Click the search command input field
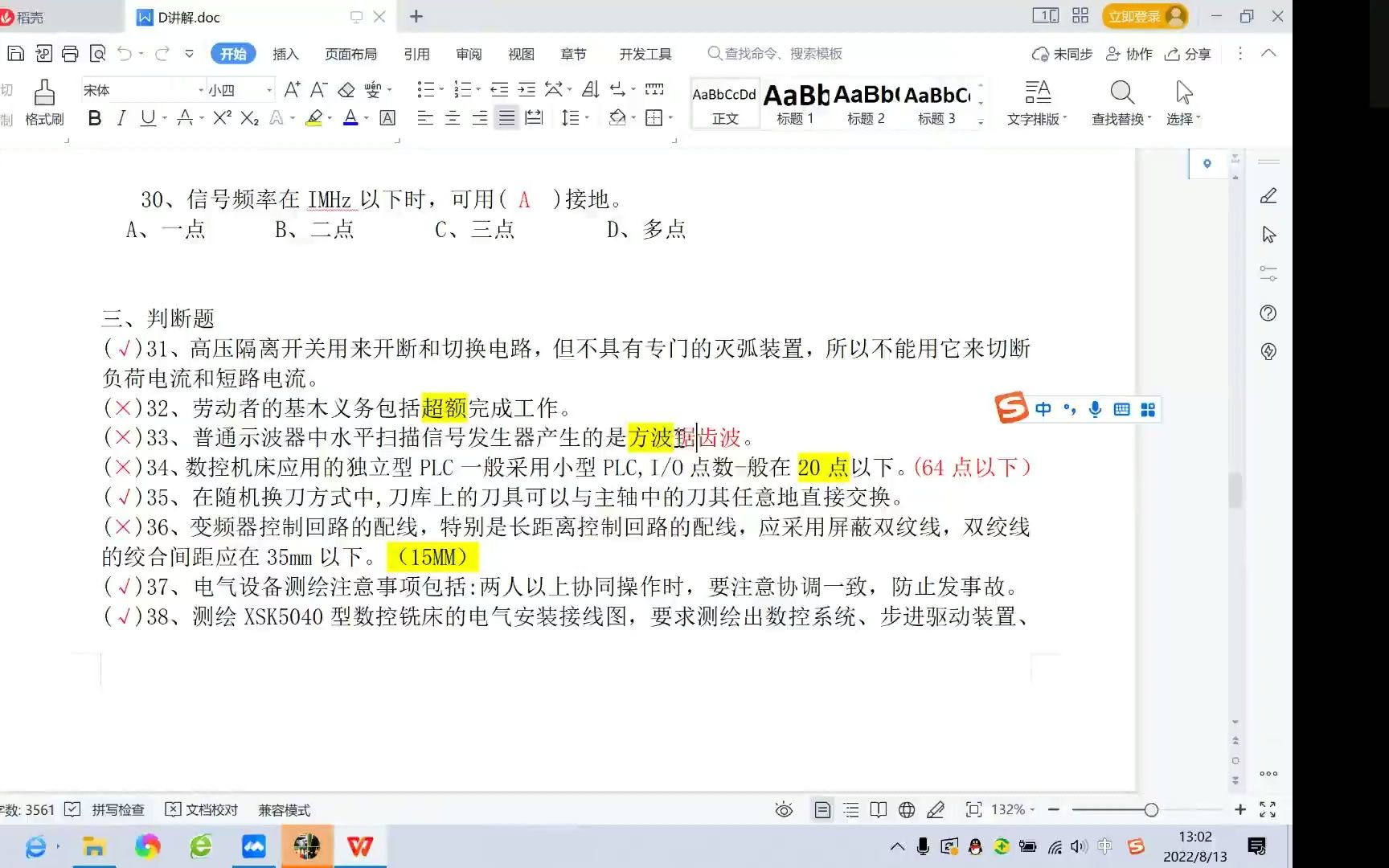Screen dimensions: 1389x868 (x=784, y=54)
